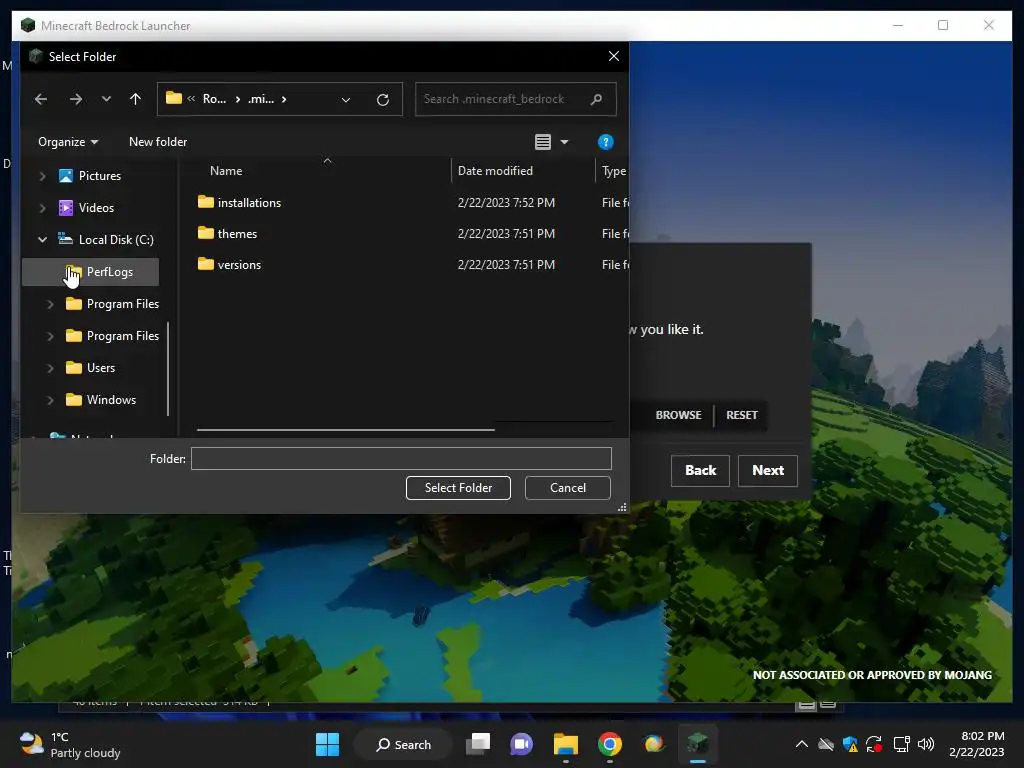Image resolution: width=1024 pixels, height=768 pixels.
Task: Select the Windows folder
Action: 101,400
